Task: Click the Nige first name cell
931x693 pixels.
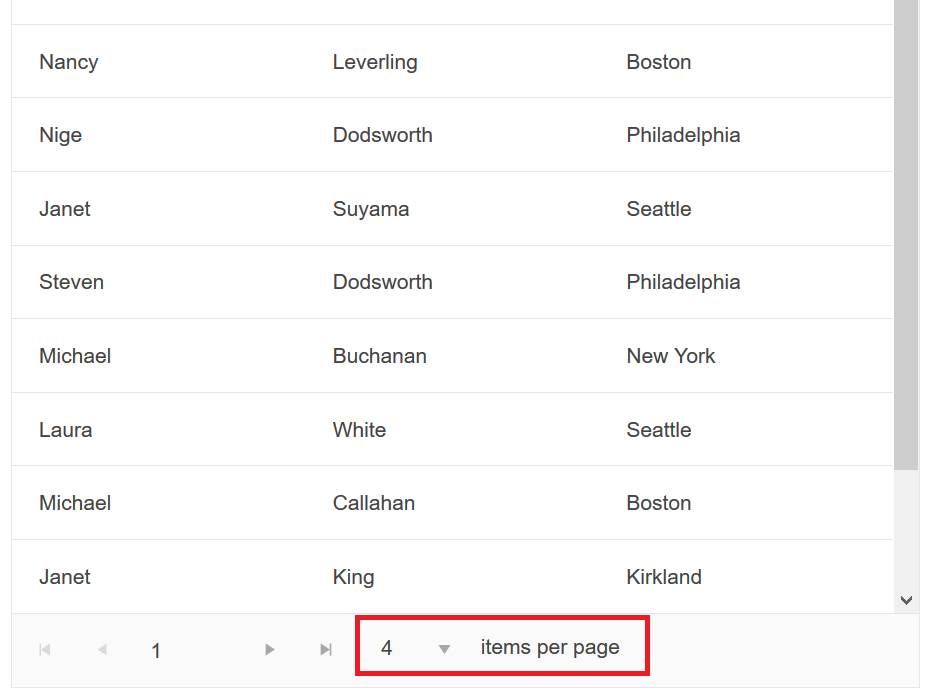Action: coord(61,135)
